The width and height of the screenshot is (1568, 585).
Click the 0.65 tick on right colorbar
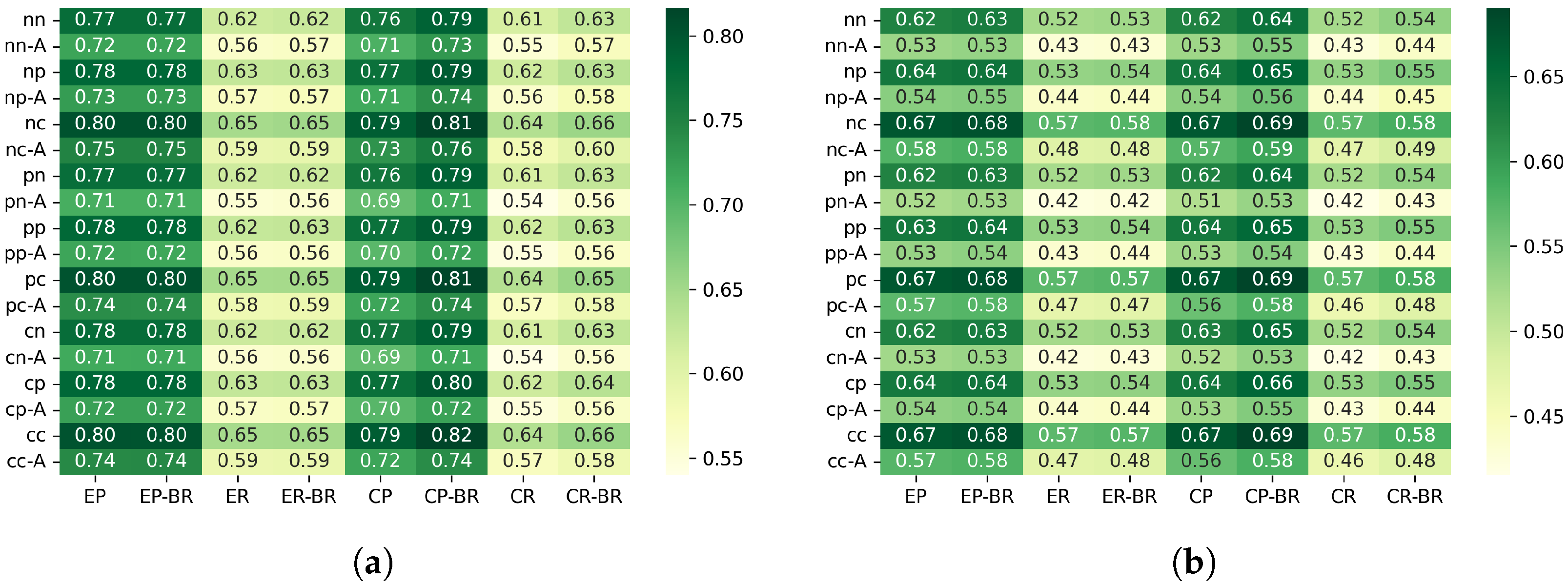coord(1543,77)
